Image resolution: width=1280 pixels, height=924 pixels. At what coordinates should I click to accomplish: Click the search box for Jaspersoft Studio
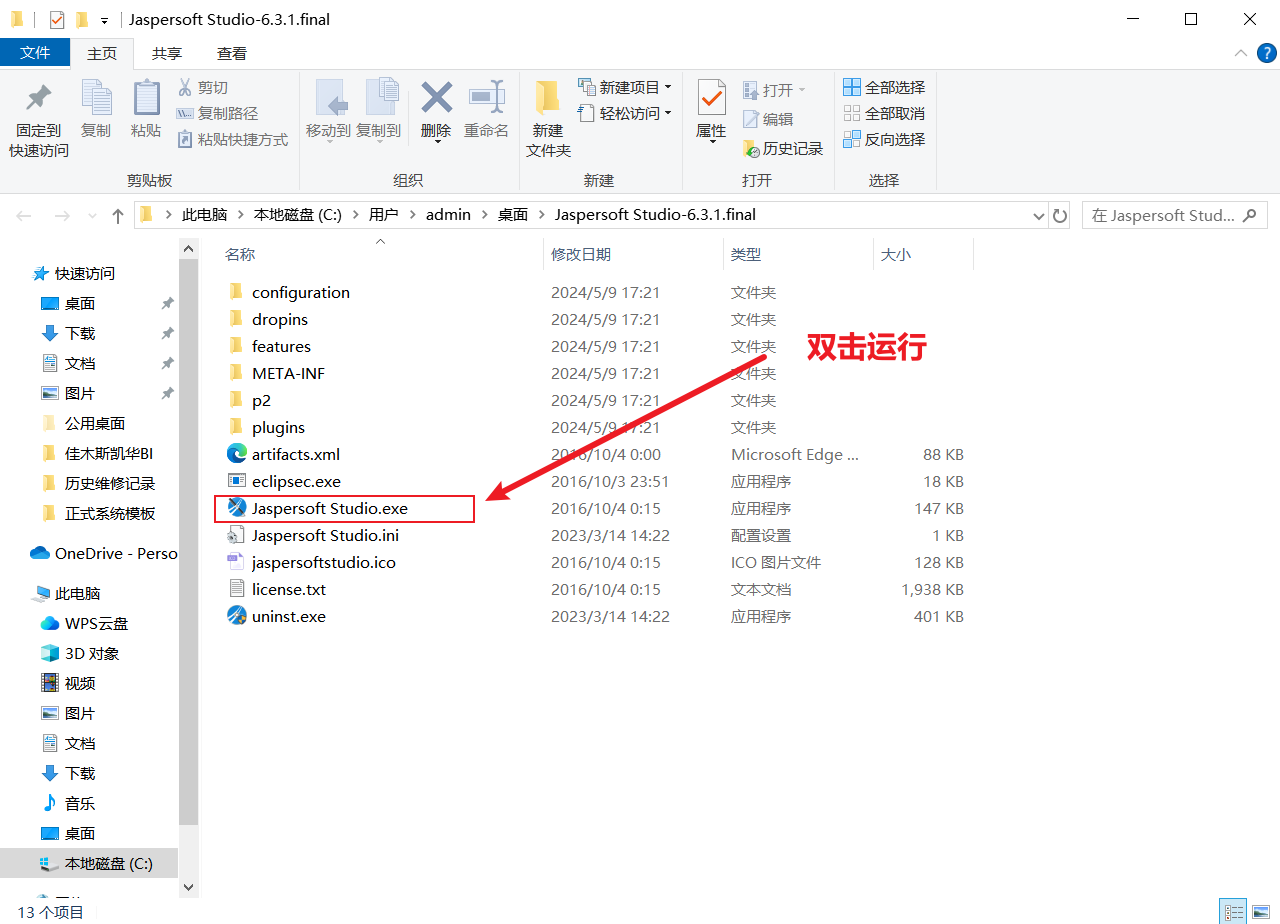click(x=1174, y=215)
